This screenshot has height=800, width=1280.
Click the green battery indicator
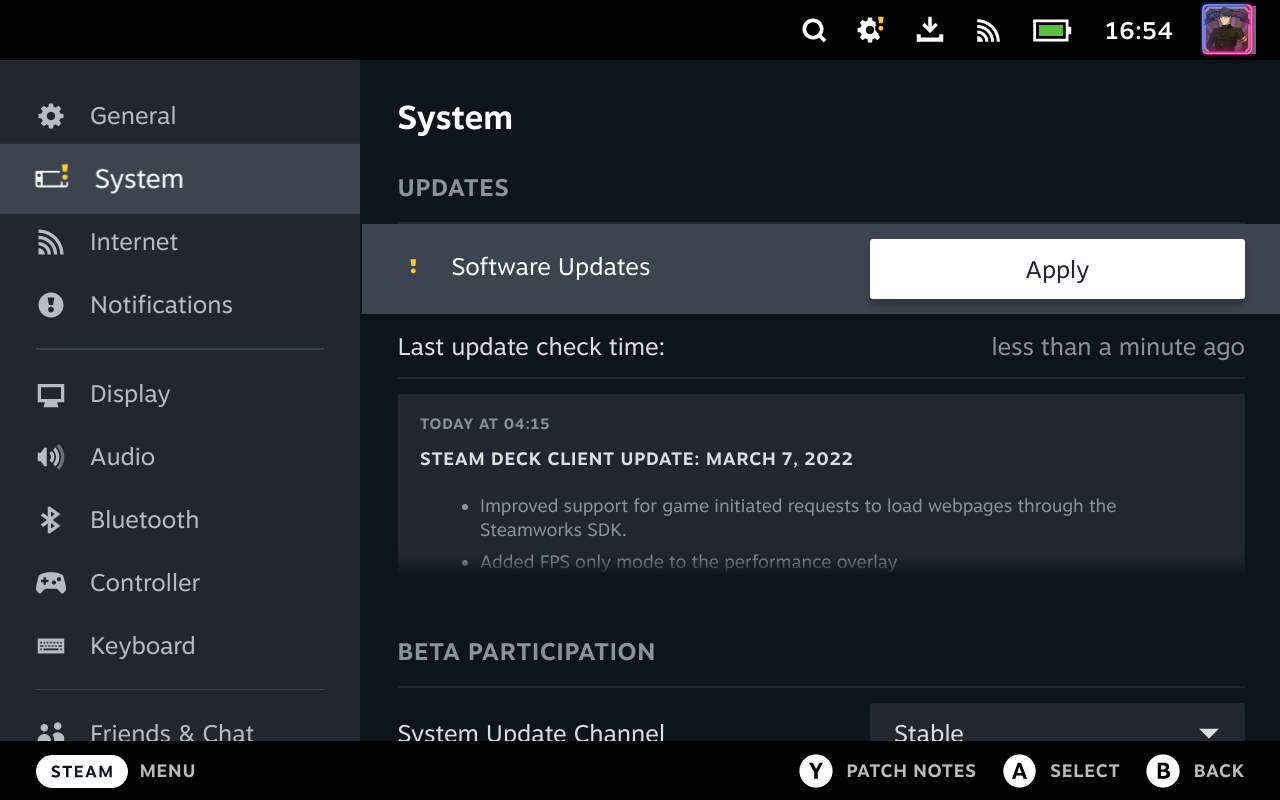click(x=1052, y=31)
